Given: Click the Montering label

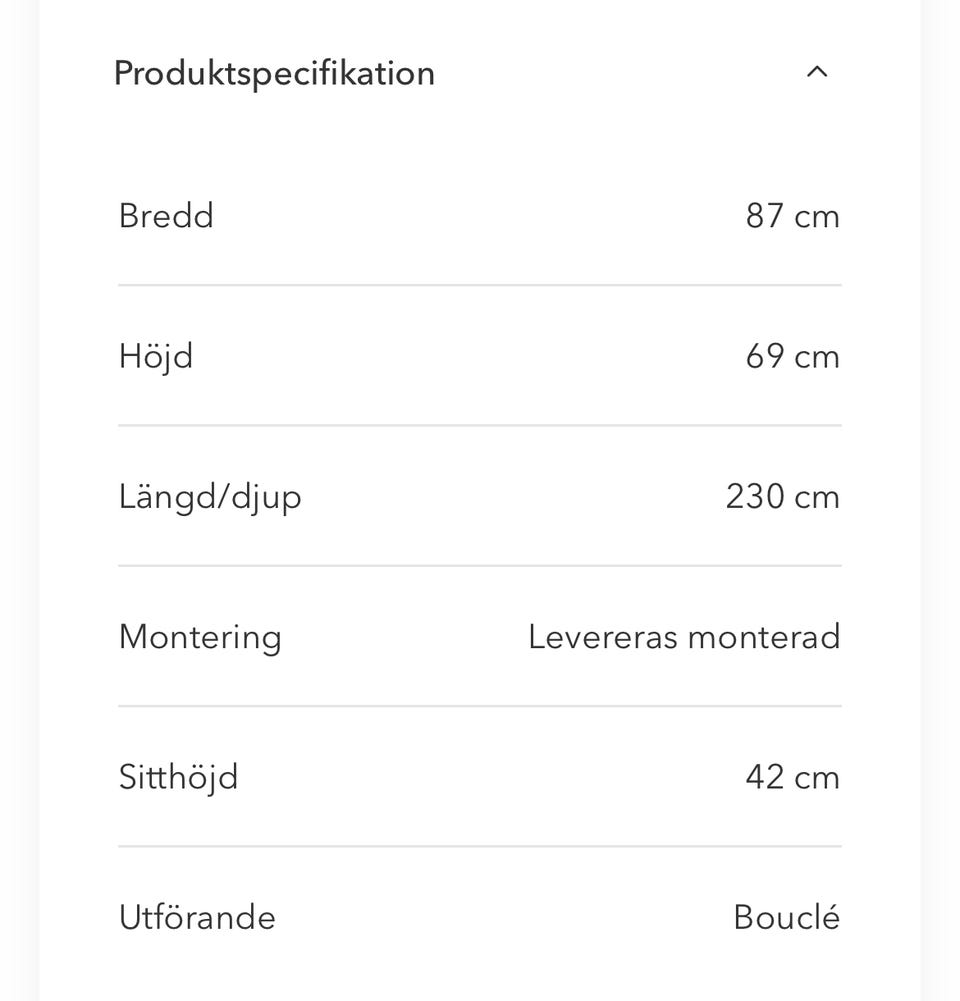Looking at the screenshot, I should click(200, 637).
